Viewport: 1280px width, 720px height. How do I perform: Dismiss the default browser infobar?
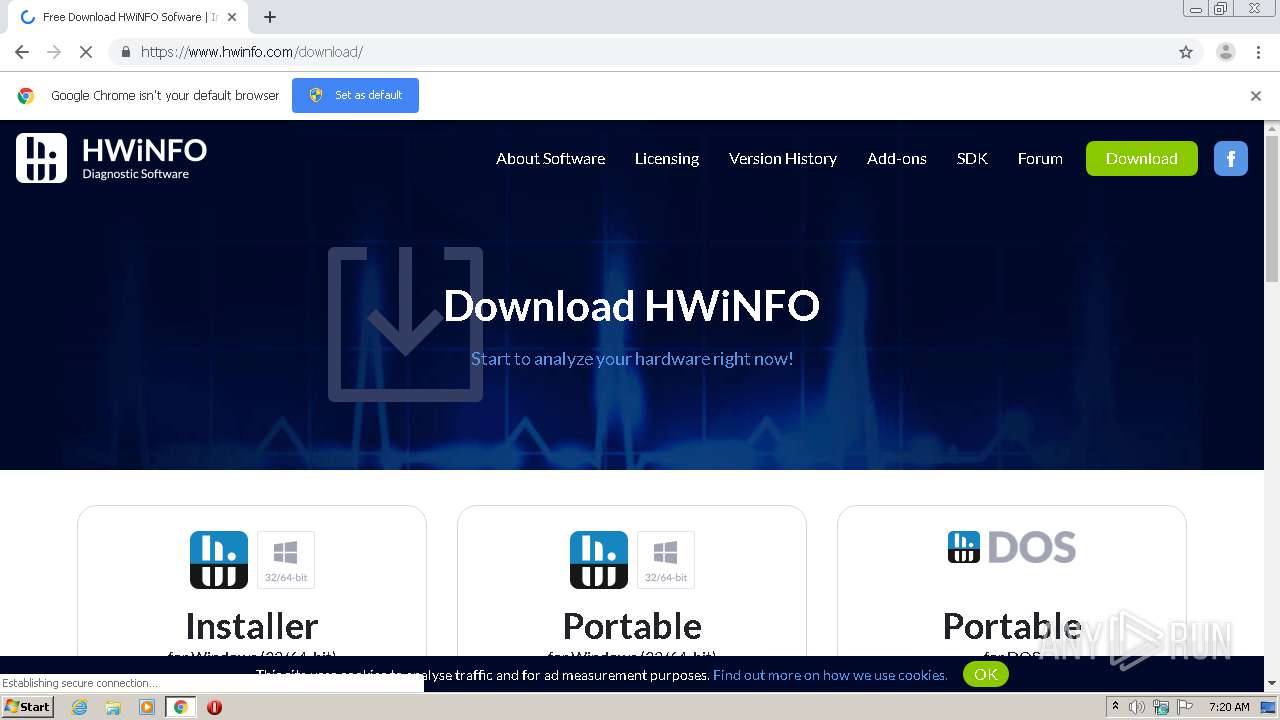tap(1256, 96)
